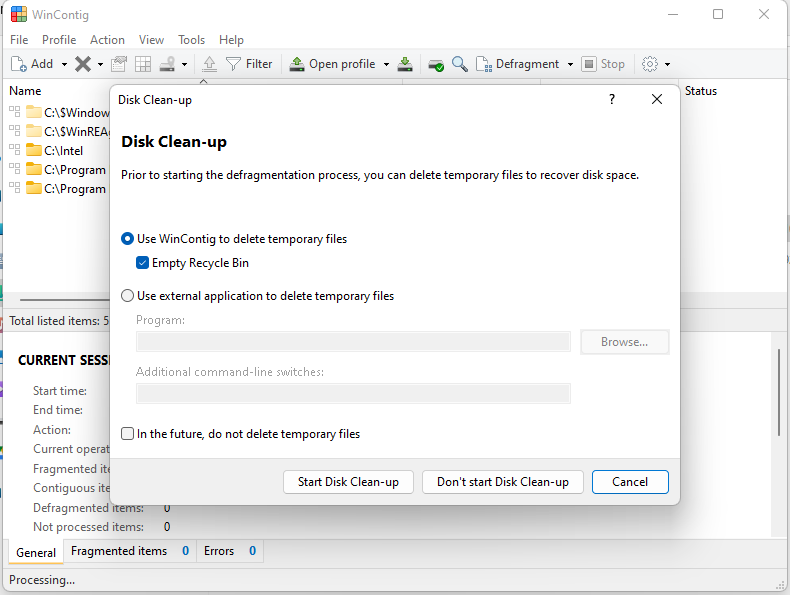The height and width of the screenshot is (595, 790).
Task: Expand the Add button dropdown arrow
Action: pos(64,64)
